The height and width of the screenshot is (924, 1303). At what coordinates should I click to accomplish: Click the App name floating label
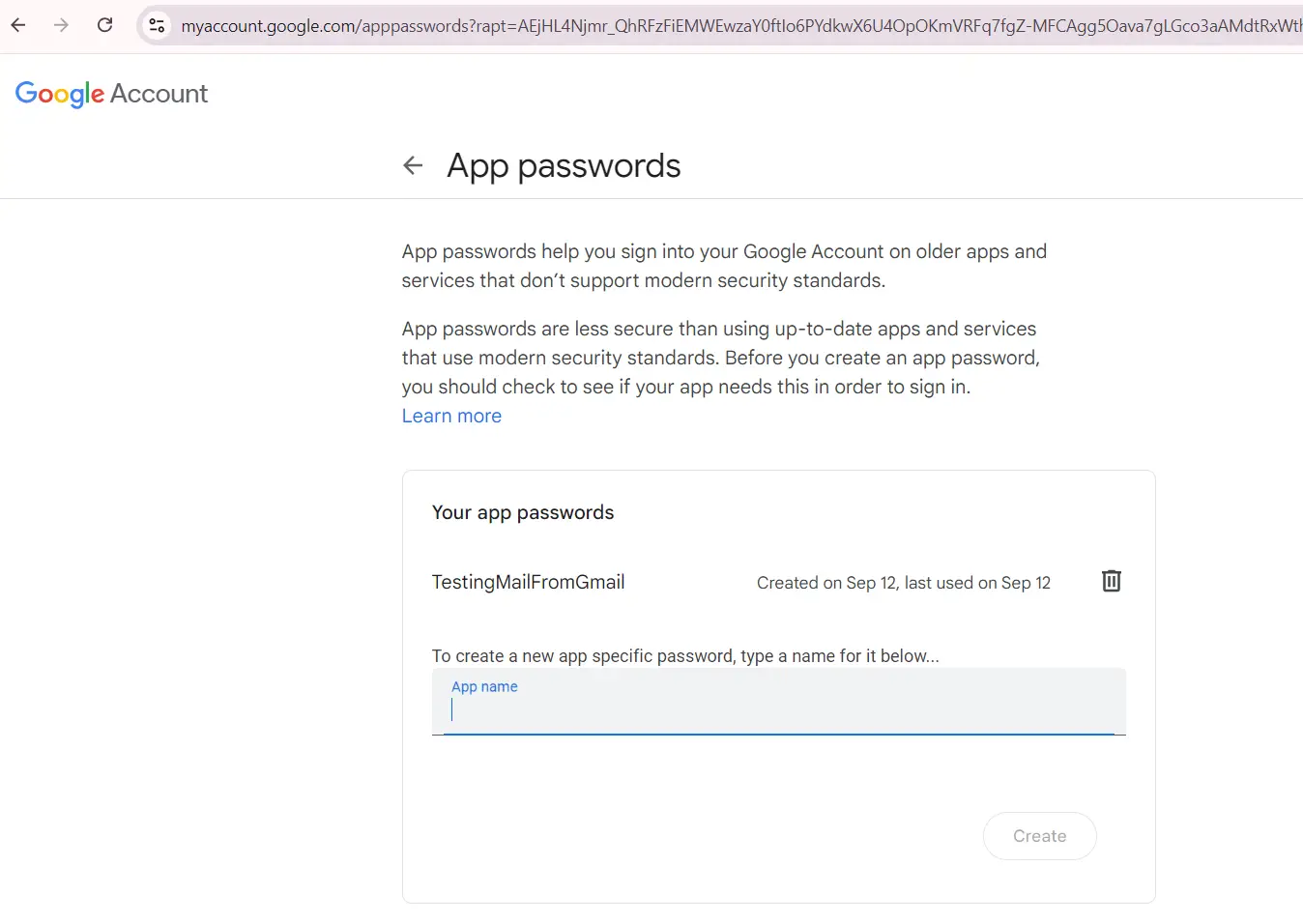click(484, 686)
